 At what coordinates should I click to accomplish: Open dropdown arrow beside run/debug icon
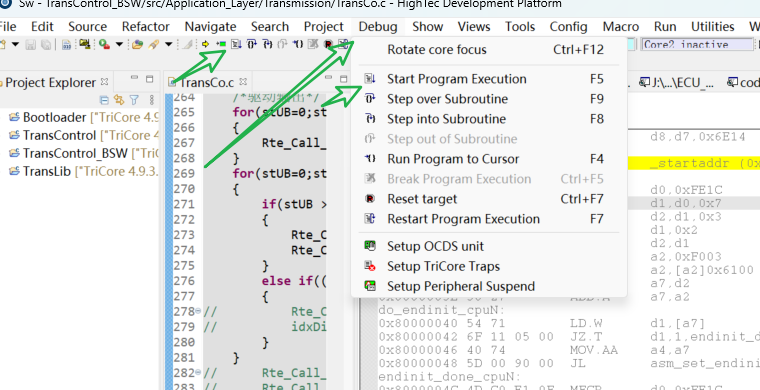(119, 44)
